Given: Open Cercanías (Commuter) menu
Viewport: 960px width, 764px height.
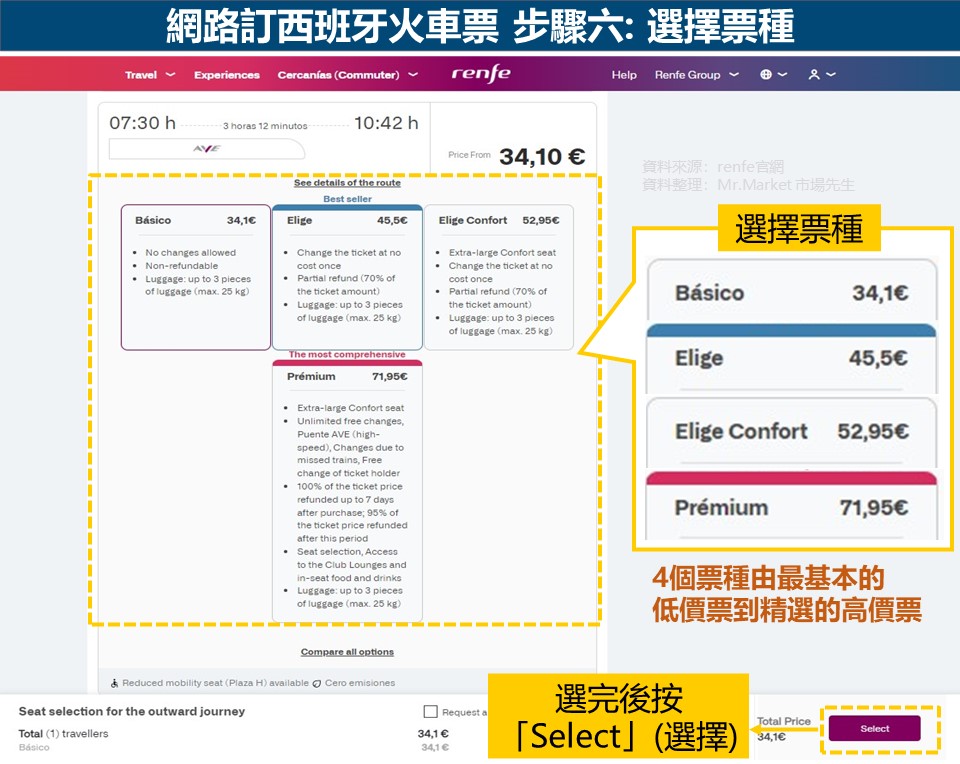Looking at the screenshot, I should (338, 75).
